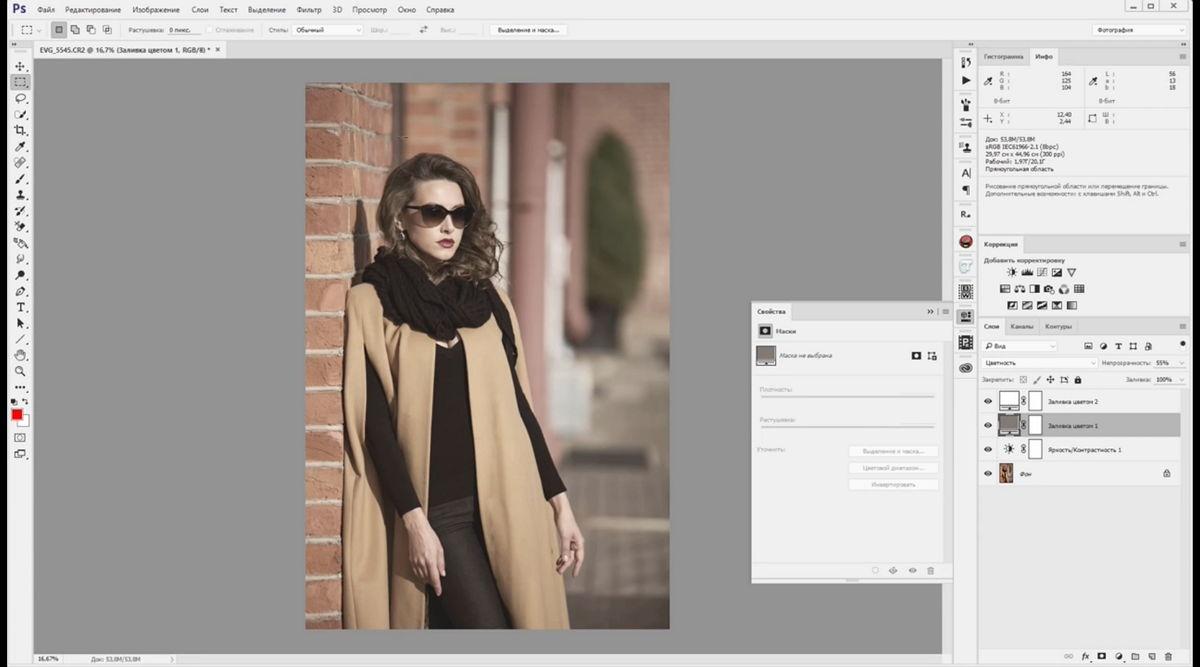Open the Цветность blend mode dropdown

[1039, 363]
